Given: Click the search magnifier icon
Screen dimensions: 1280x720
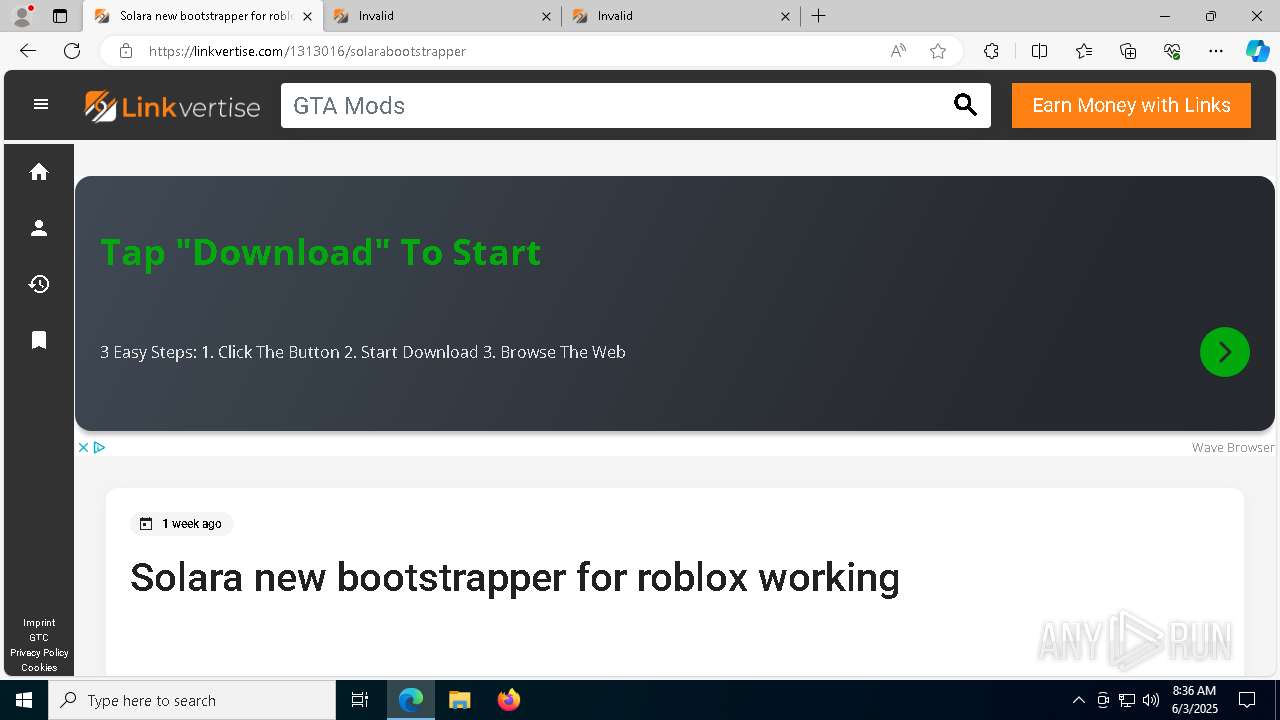Looking at the screenshot, I should click(965, 105).
